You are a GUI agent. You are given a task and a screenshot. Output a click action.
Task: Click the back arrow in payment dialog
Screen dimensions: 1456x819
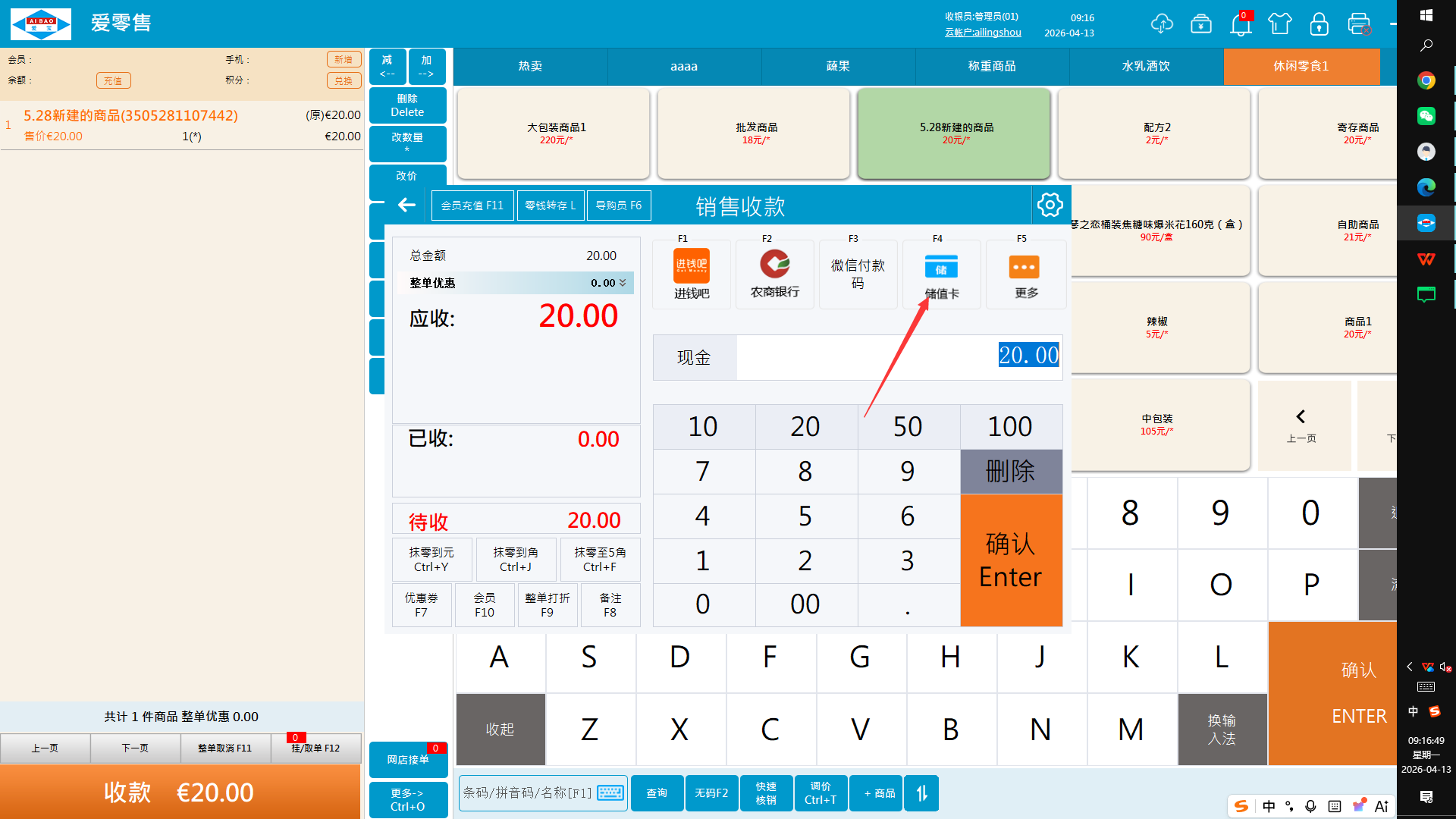(x=406, y=205)
